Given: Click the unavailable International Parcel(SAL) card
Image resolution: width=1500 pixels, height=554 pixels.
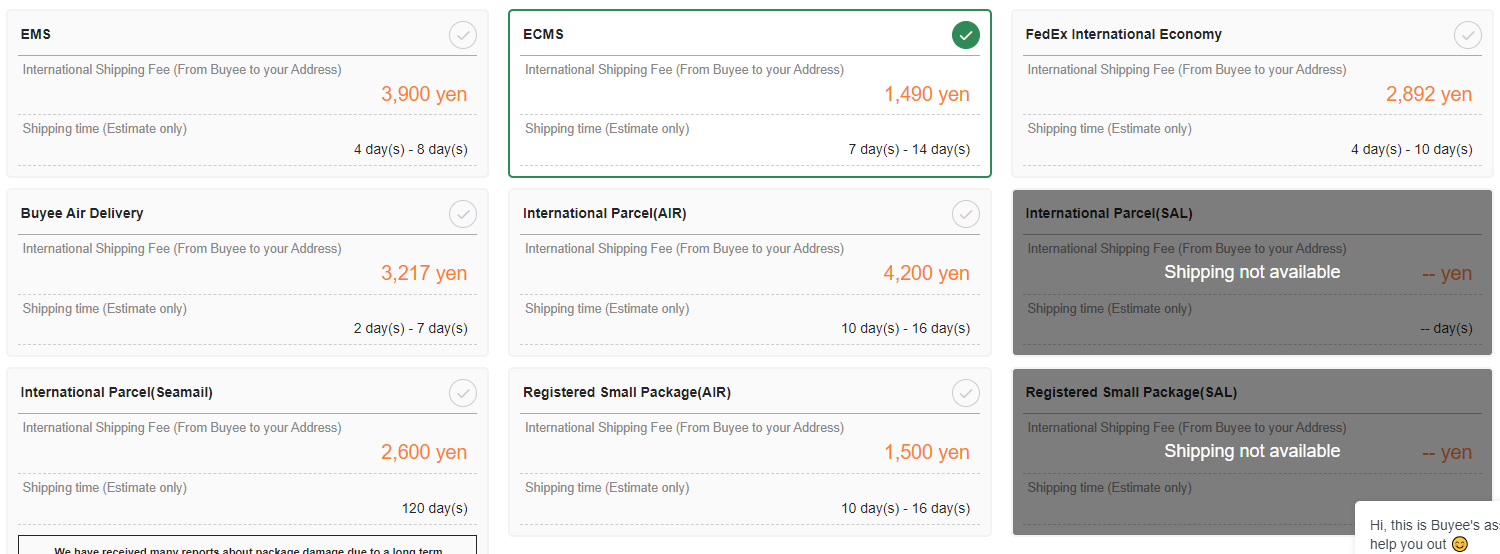Looking at the screenshot, I should click(1252, 272).
